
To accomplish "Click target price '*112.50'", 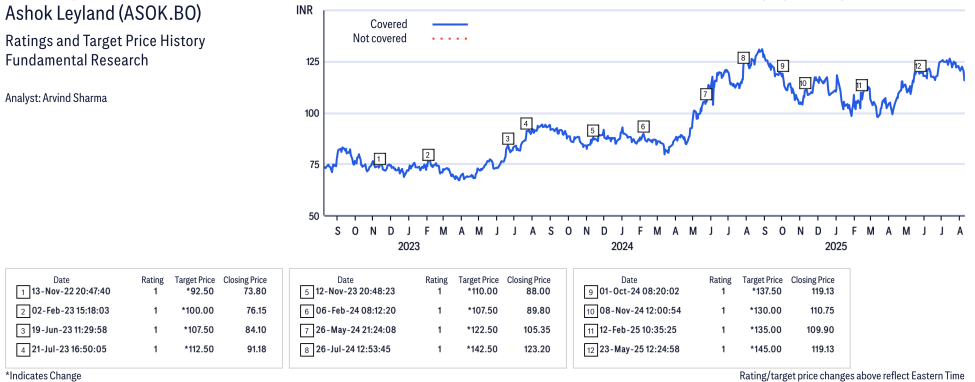I will pyautogui.click(x=198, y=349).
